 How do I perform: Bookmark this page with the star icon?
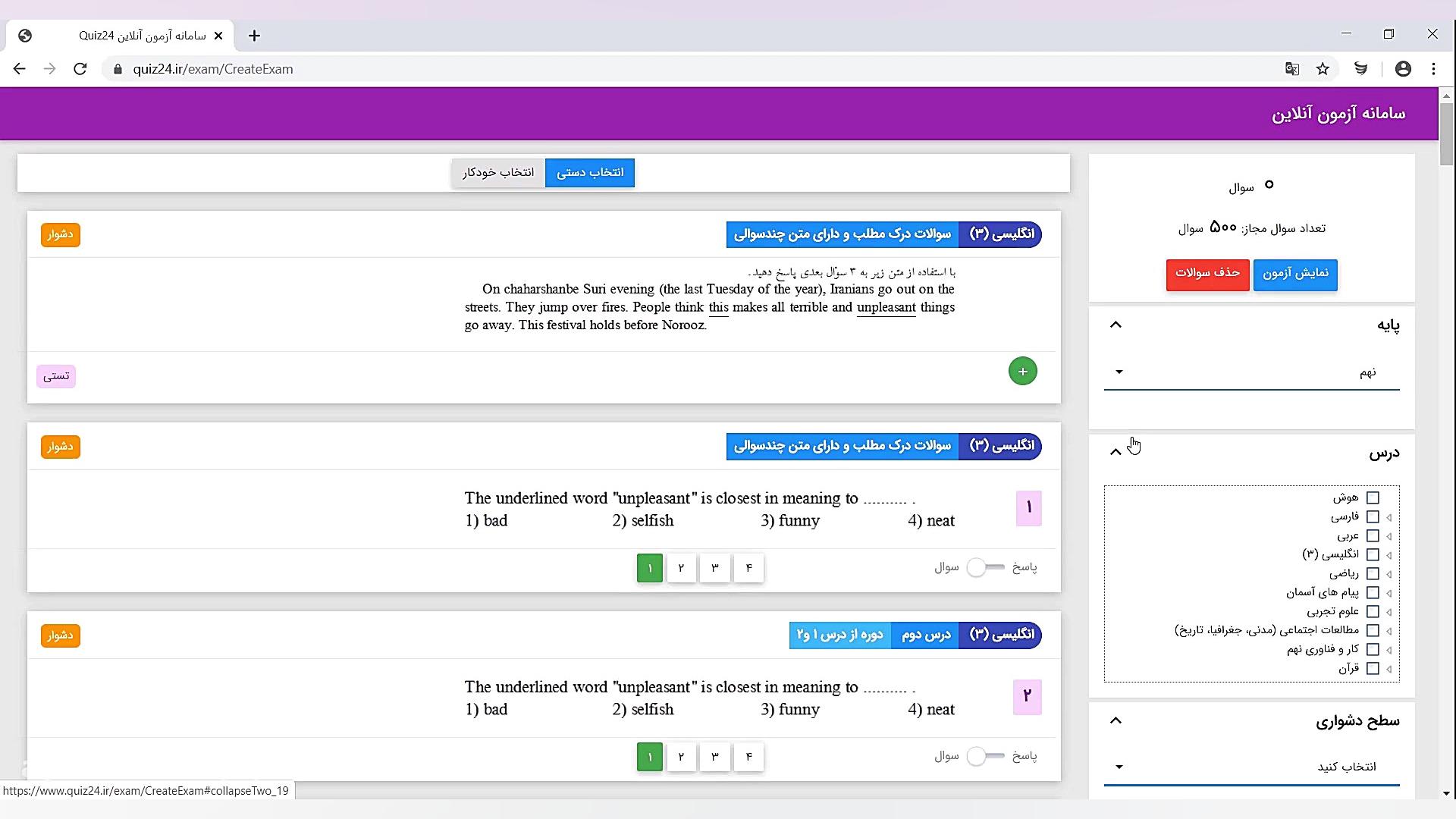coord(1323,69)
